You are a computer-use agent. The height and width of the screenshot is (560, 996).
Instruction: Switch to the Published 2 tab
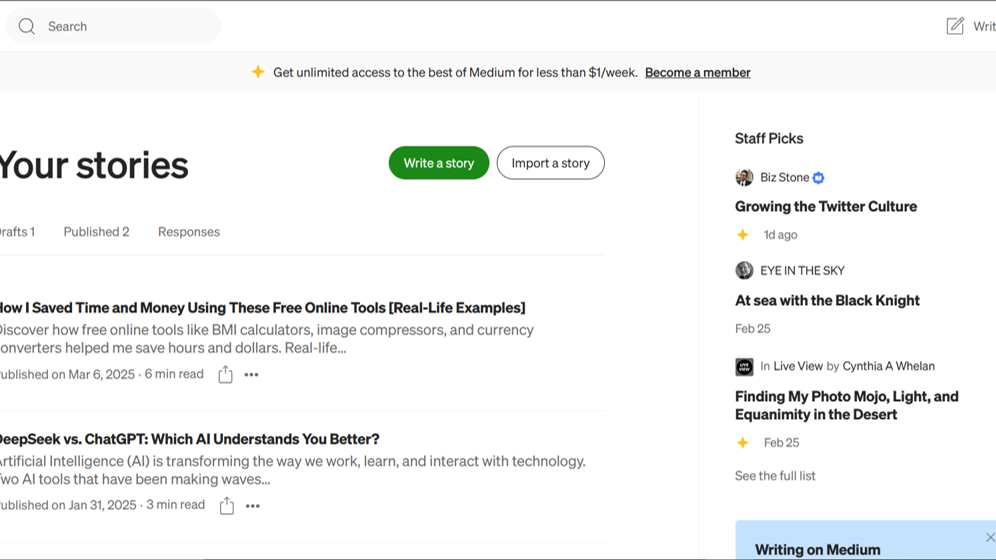97,232
